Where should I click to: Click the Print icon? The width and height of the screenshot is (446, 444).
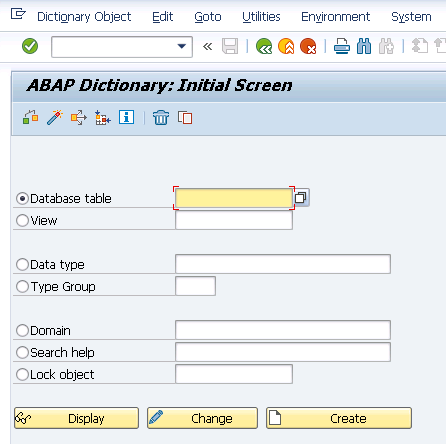[342, 46]
